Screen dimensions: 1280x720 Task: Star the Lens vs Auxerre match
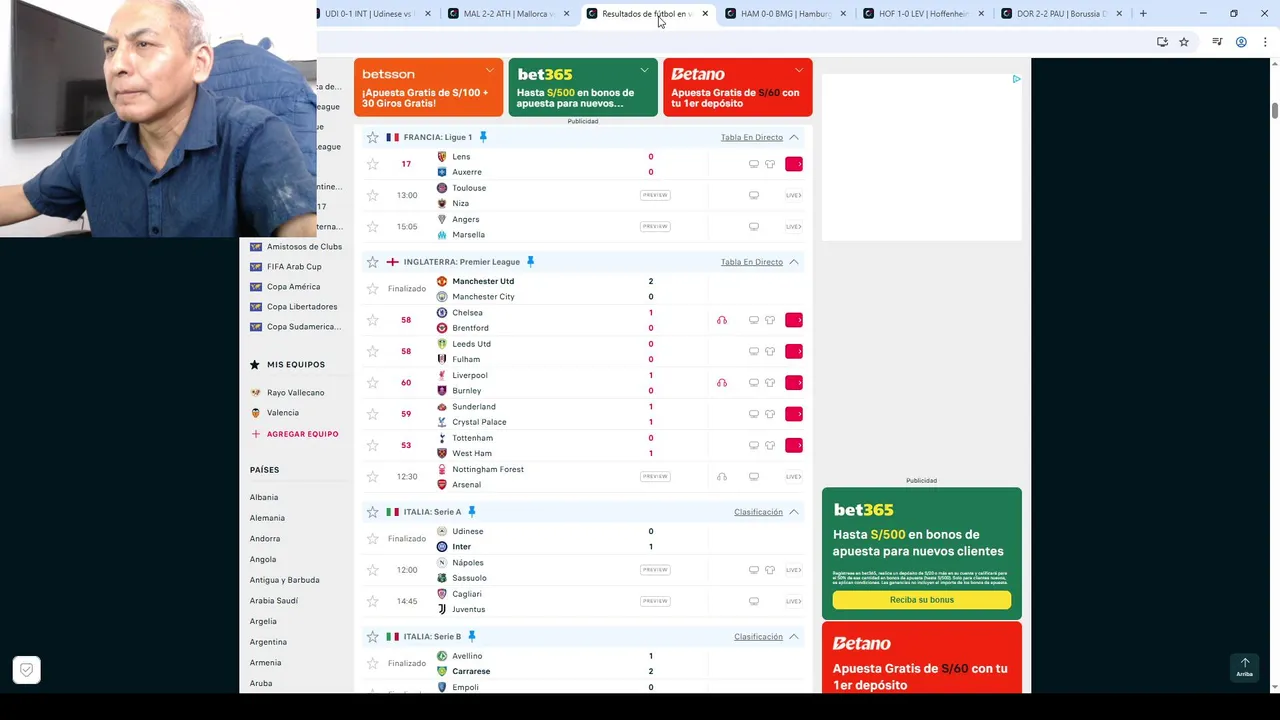[x=372, y=164]
